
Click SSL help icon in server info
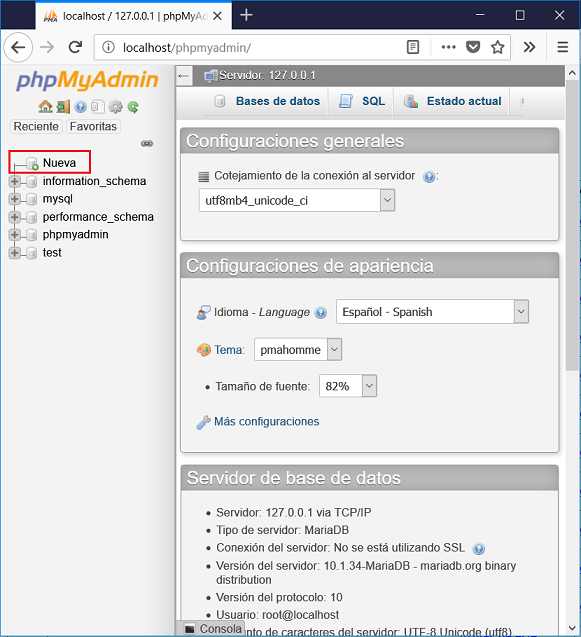[x=479, y=549]
